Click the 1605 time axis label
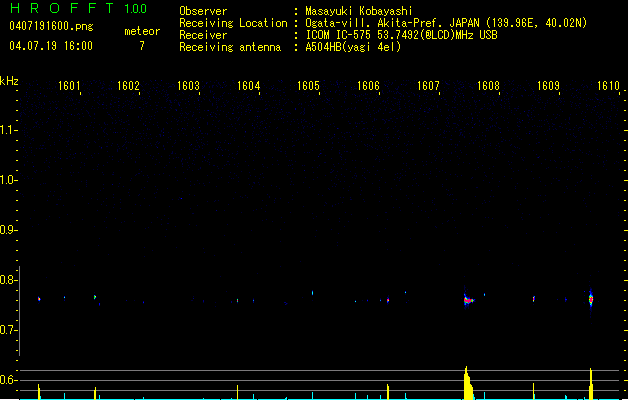The width and height of the screenshot is (629, 400). coord(308,86)
